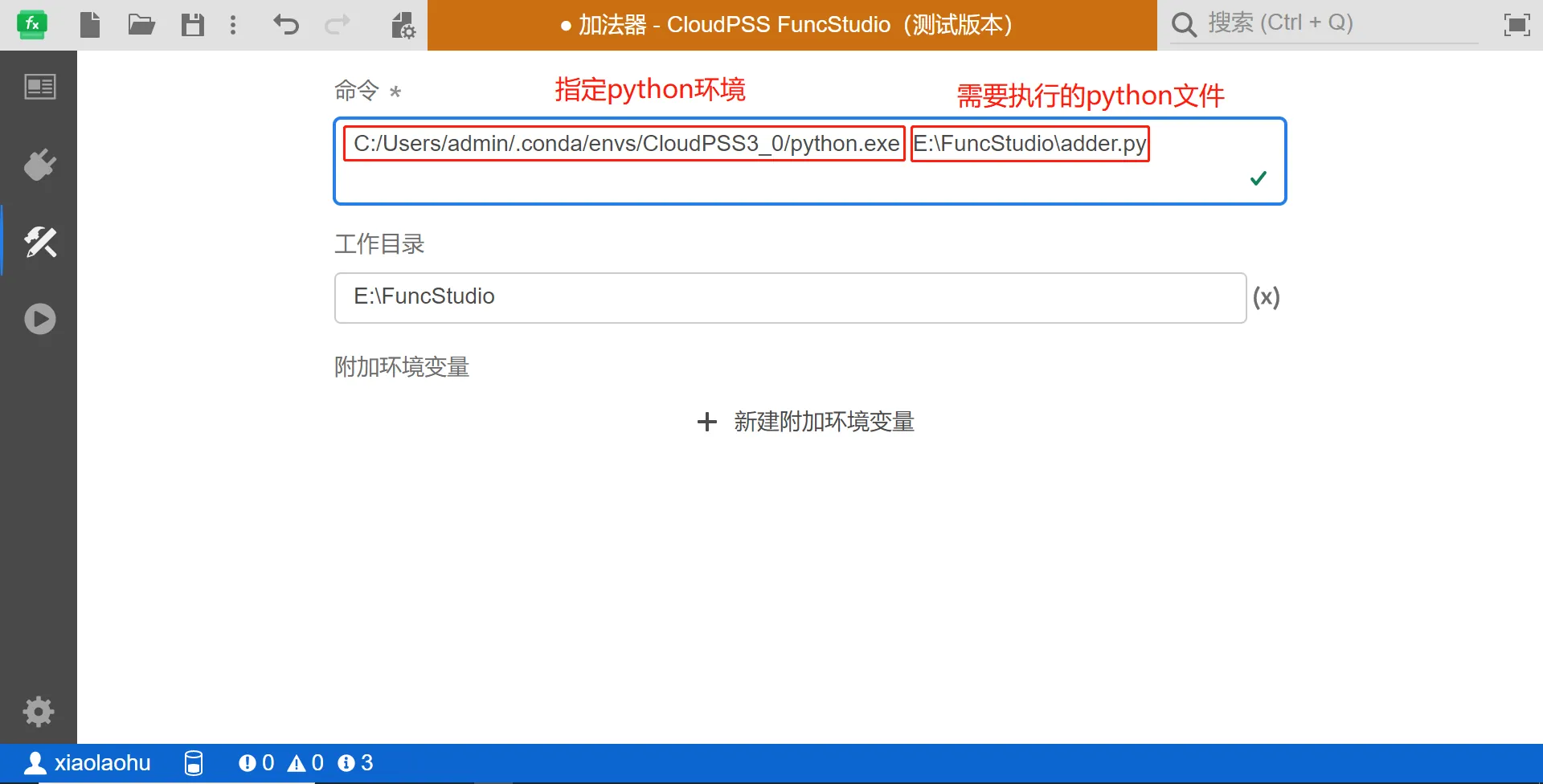
Task: Click the green checkmark in command box
Action: point(1259,178)
